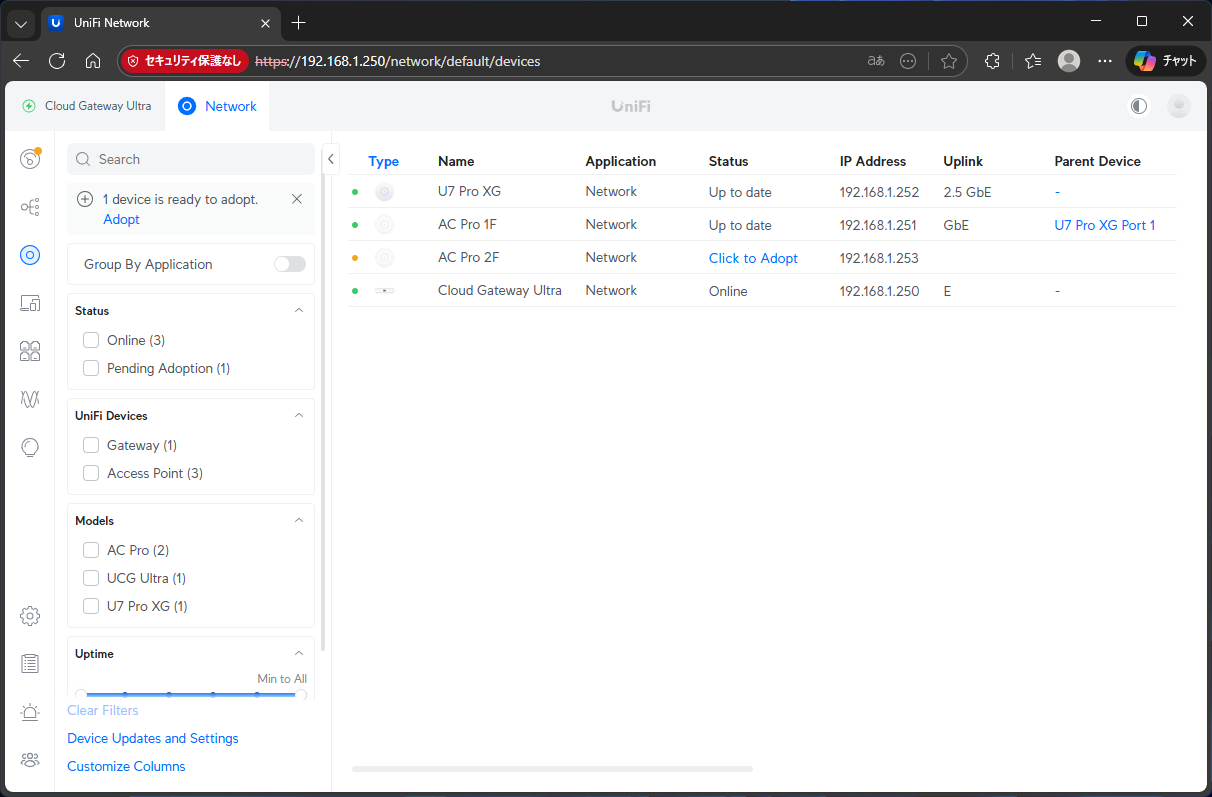Open the UniFi Devices sidebar icon
The width and height of the screenshot is (1212, 797).
[30, 255]
